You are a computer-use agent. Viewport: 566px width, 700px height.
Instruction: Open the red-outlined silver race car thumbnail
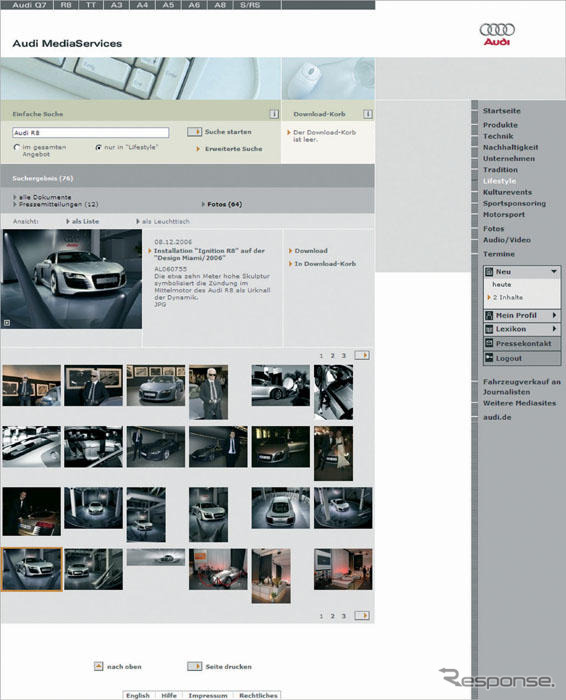(218, 569)
